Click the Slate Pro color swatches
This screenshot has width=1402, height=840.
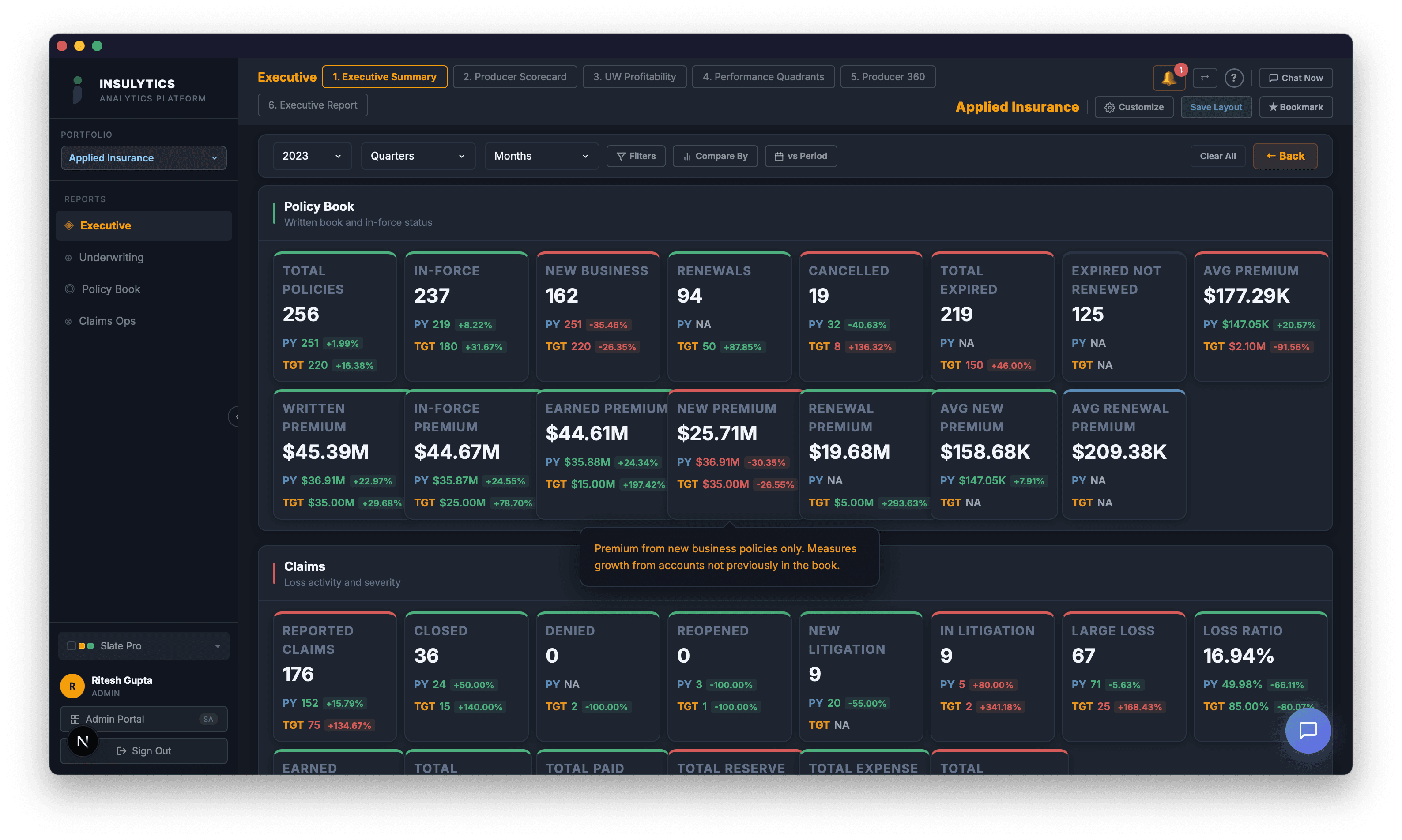(x=80, y=646)
